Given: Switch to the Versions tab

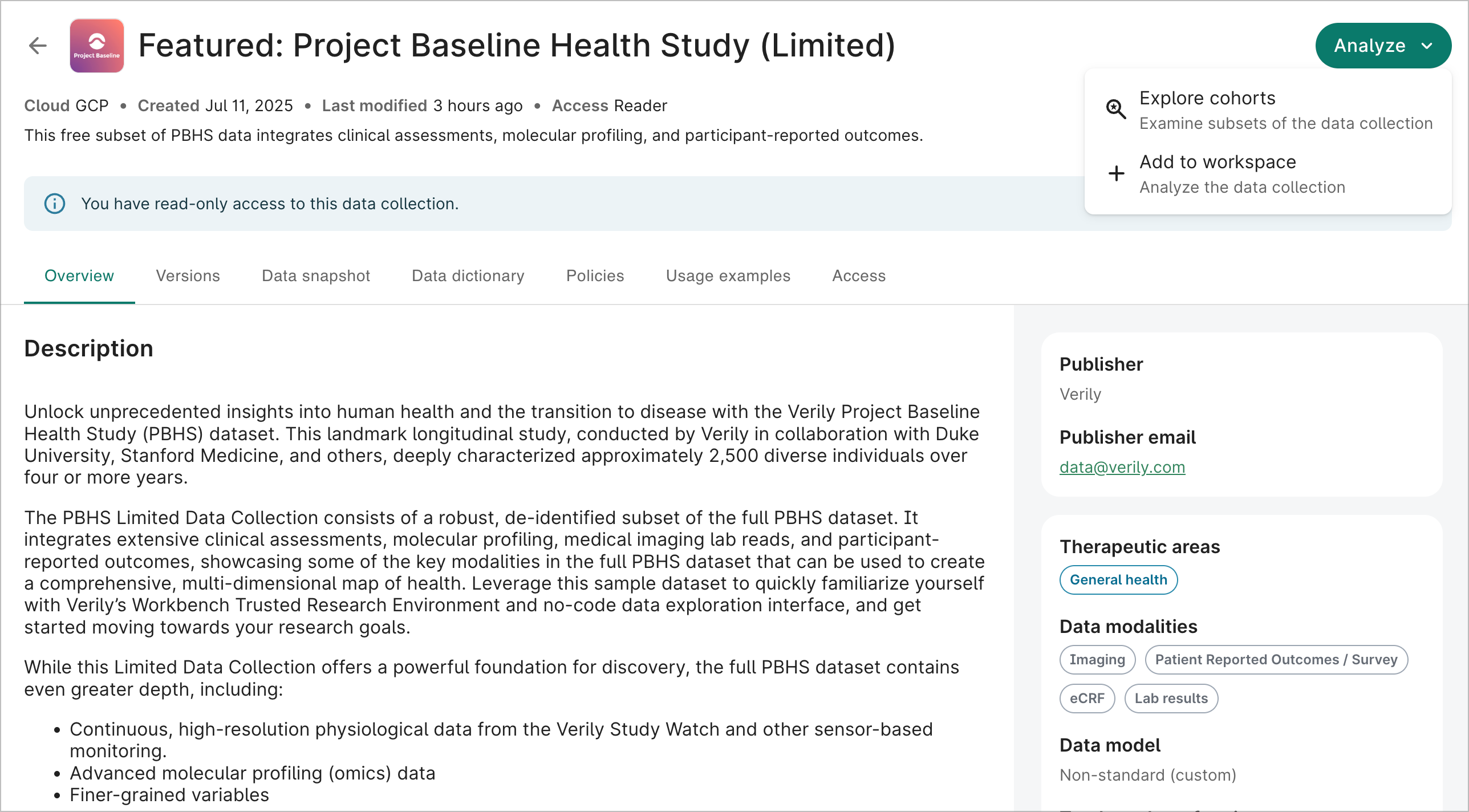Looking at the screenshot, I should pyautogui.click(x=188, y=276).
